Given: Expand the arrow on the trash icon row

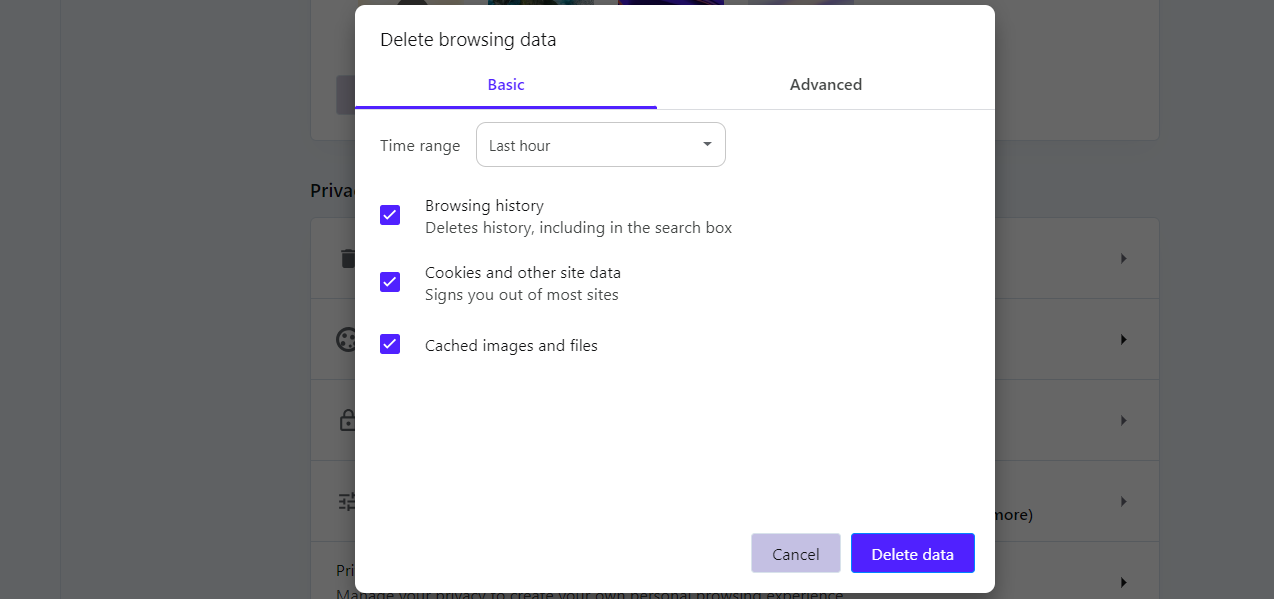Looking at the screenshot, I should 1123,258.
